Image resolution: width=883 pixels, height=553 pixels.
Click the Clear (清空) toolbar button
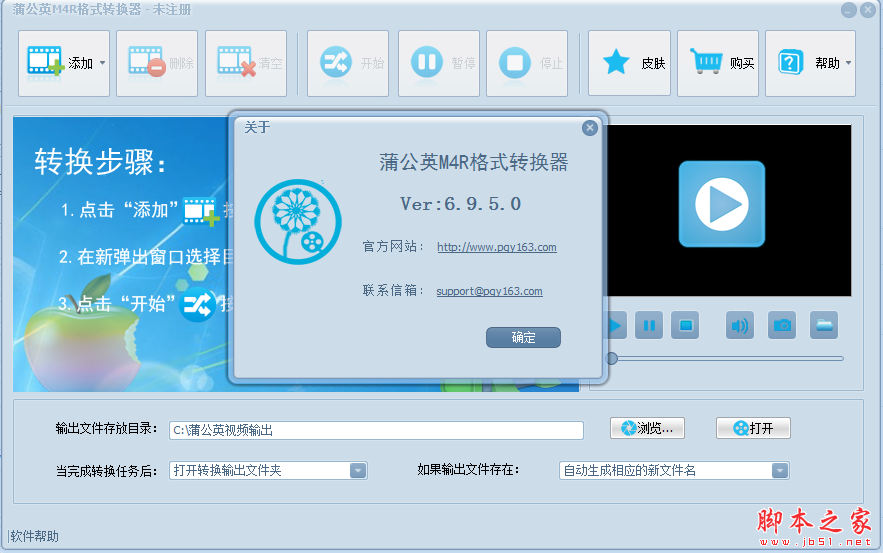click(x=246, y=63)
